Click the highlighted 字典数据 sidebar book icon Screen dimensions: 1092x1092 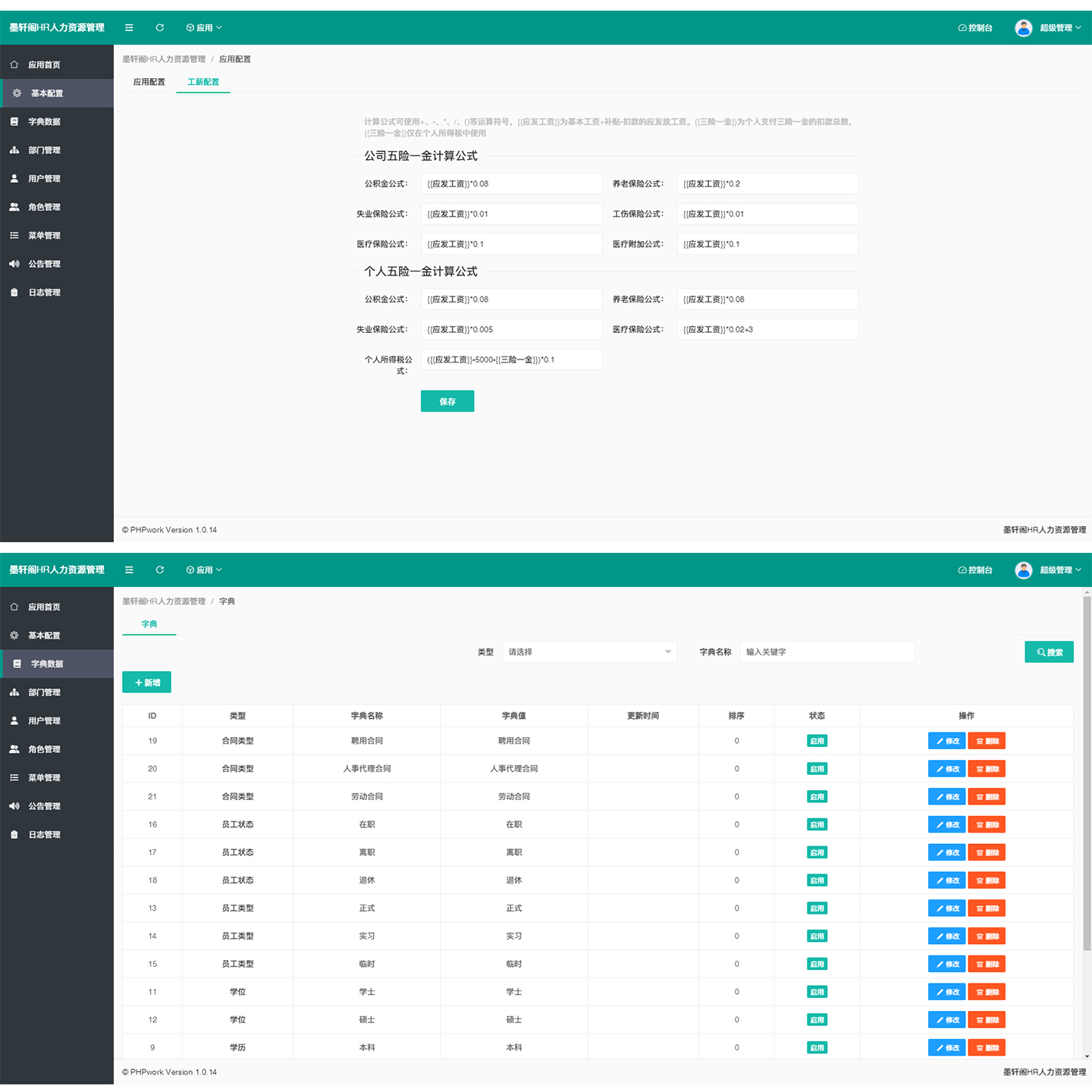tap(17, 664)
